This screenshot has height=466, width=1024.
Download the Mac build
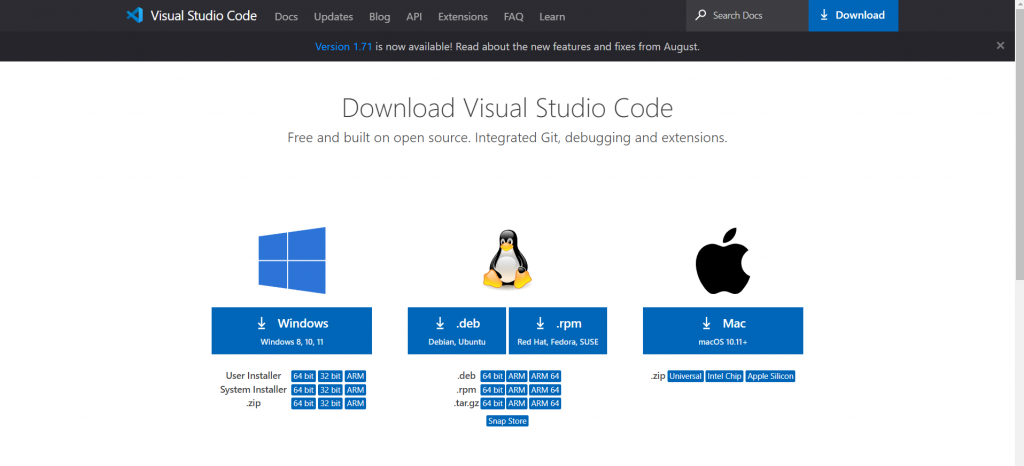pos(723,331)
